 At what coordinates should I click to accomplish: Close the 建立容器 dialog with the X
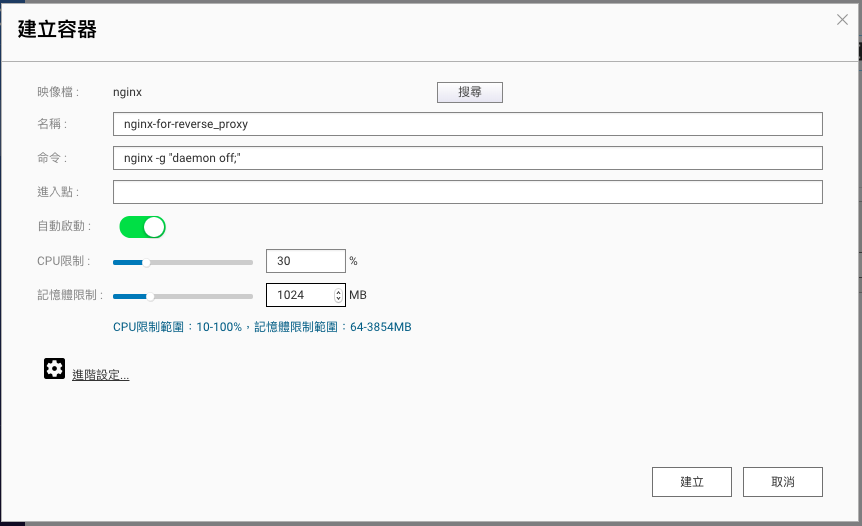click(x=842, y=20)
